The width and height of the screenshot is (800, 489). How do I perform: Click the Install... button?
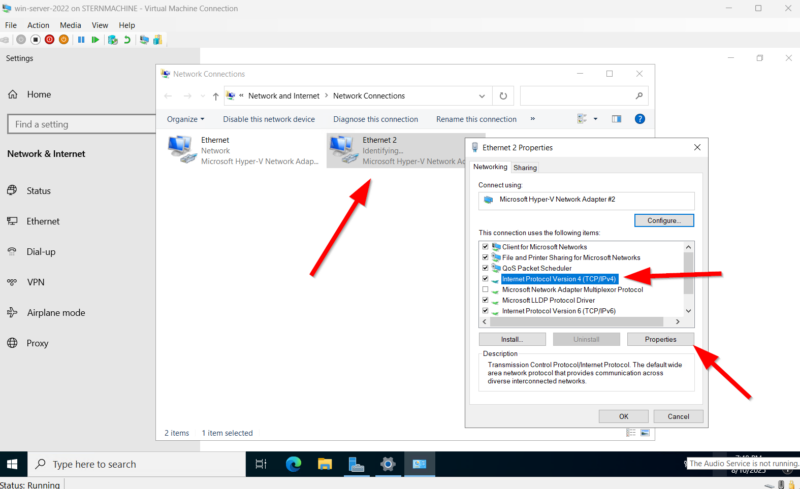pyautogui.click(x=512, y=339)
